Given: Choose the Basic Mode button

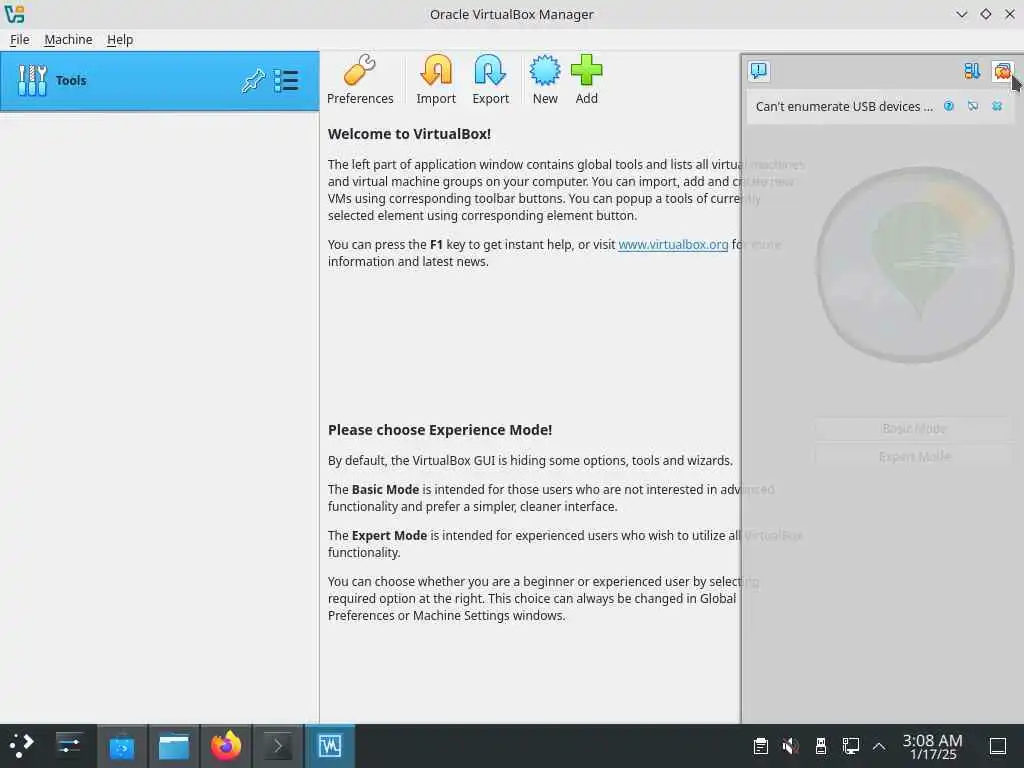Looking at the screenshot, I should pyautogui.click(x=914, y=428).
